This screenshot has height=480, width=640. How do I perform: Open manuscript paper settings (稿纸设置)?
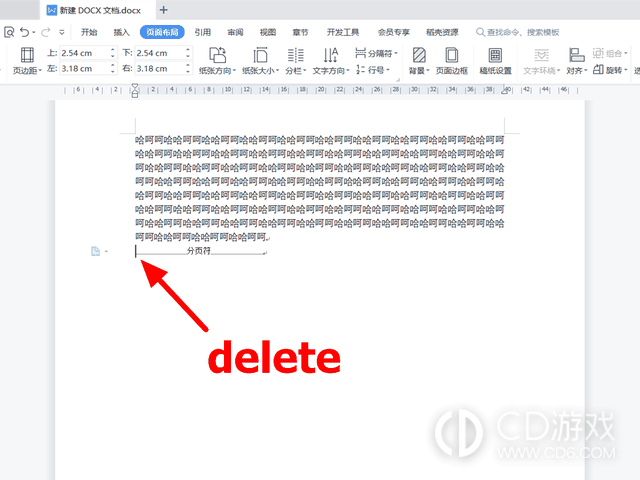pyautogui.click(x=495, y=55)
